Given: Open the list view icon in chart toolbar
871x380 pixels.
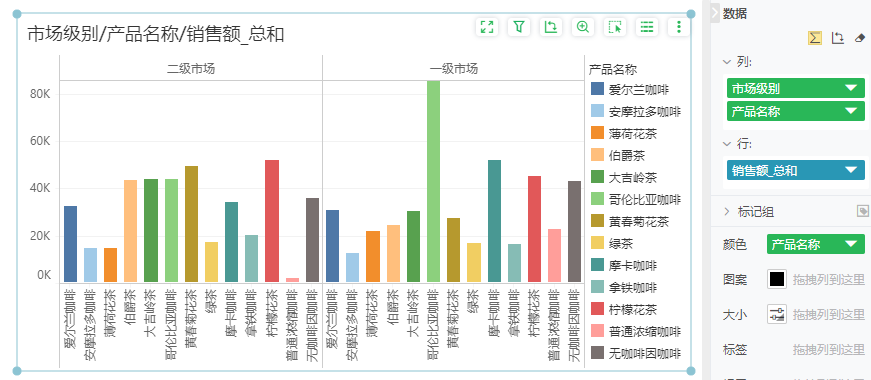Looking at the screenshot, I should pyautogui.click(x=647, y=27).
